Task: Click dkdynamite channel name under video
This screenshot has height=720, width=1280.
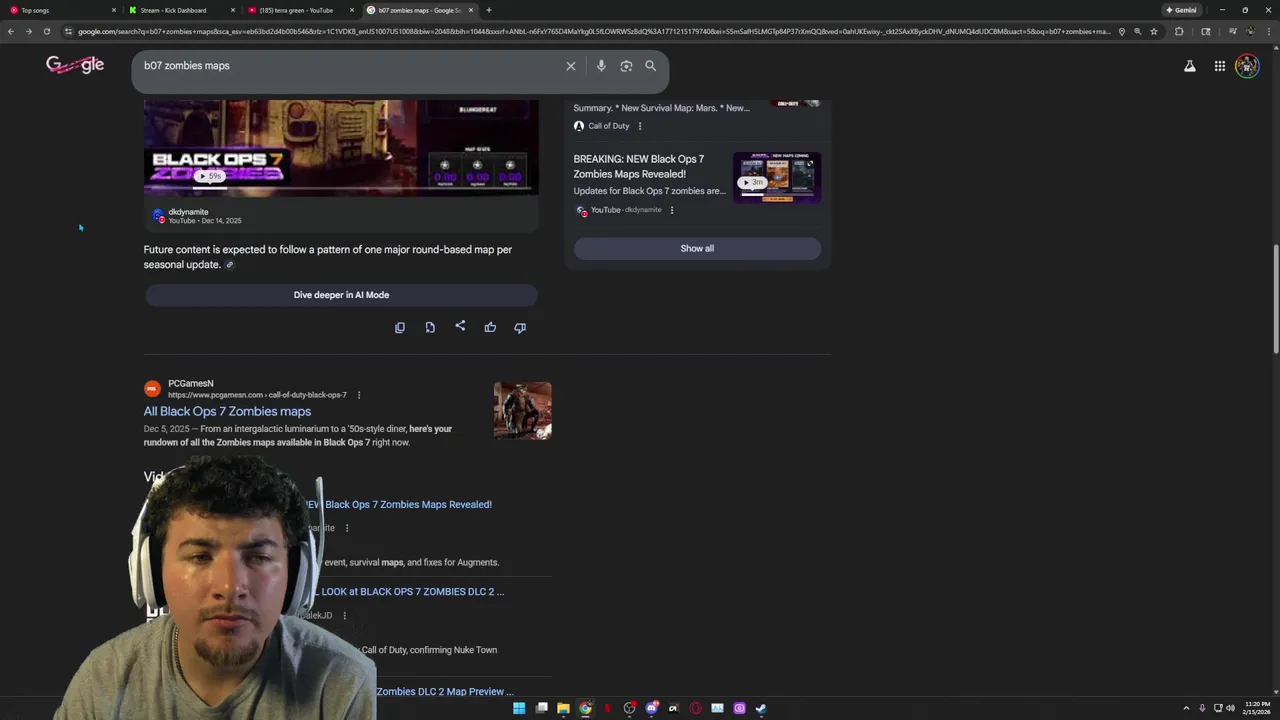Action: click(188, 212)
